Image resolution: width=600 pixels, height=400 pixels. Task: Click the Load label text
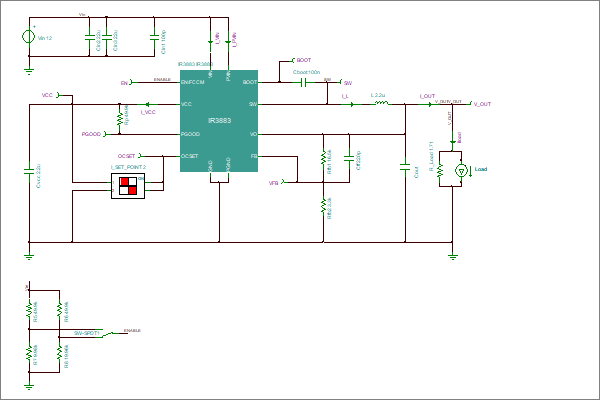pos(481,169)
